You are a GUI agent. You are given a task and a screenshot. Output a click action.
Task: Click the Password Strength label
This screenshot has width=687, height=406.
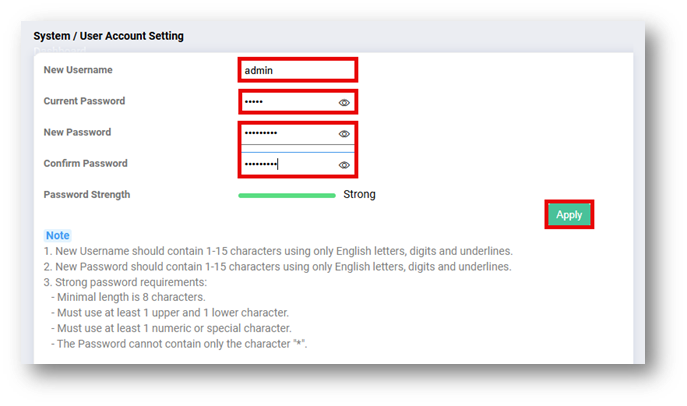click(x=87, y=194)
